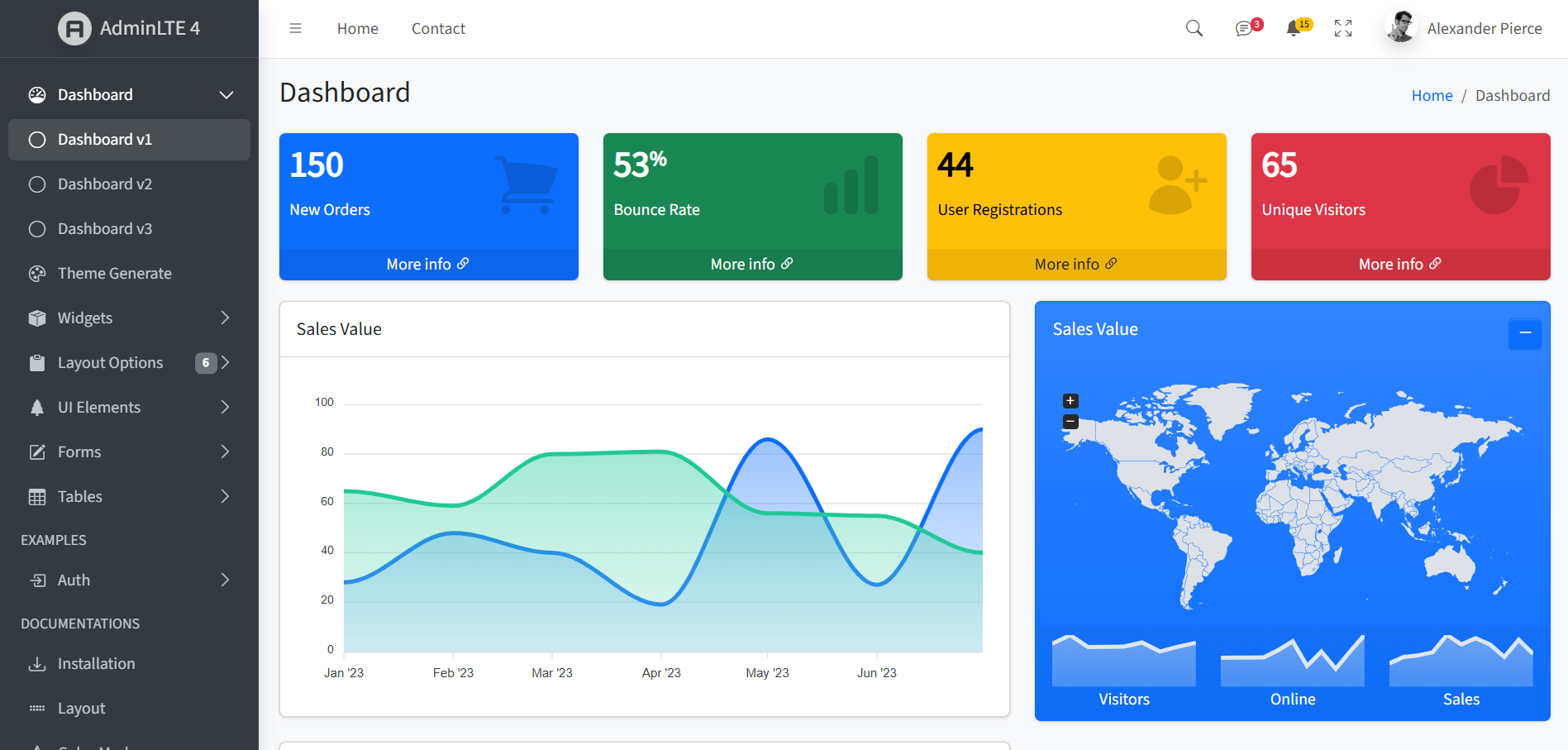
Task: Toggle the sidebar with hamburger button
Action: [x=295, y=29]
